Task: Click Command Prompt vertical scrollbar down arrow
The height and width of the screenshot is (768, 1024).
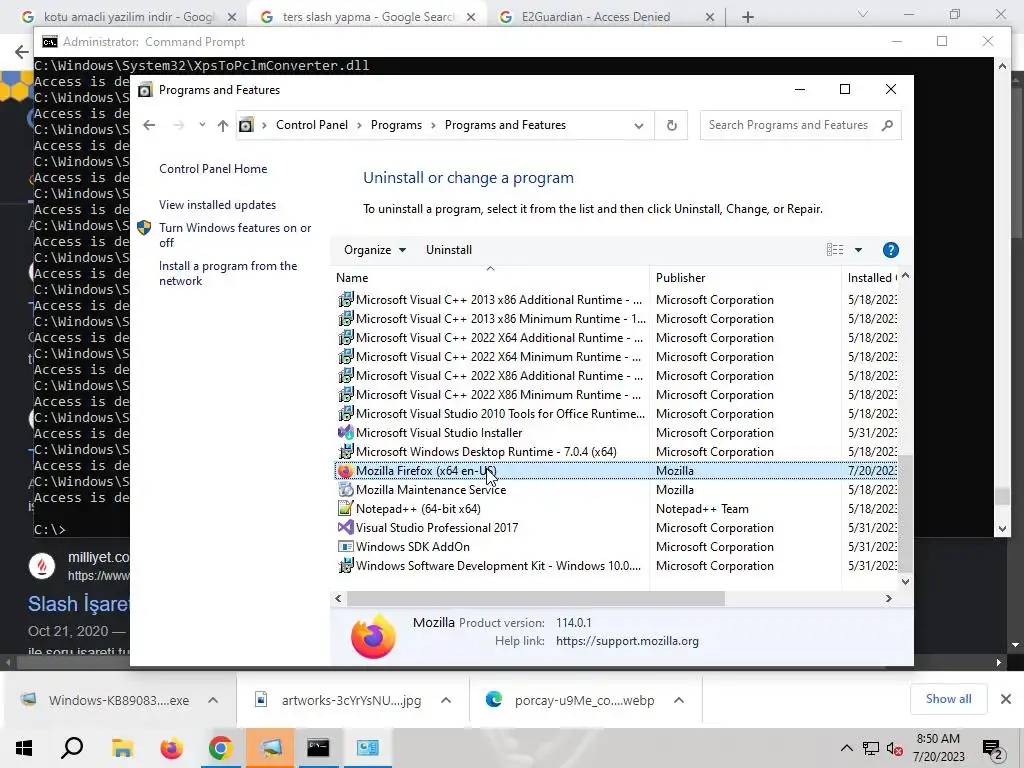Action: [x=1002, y=529]
